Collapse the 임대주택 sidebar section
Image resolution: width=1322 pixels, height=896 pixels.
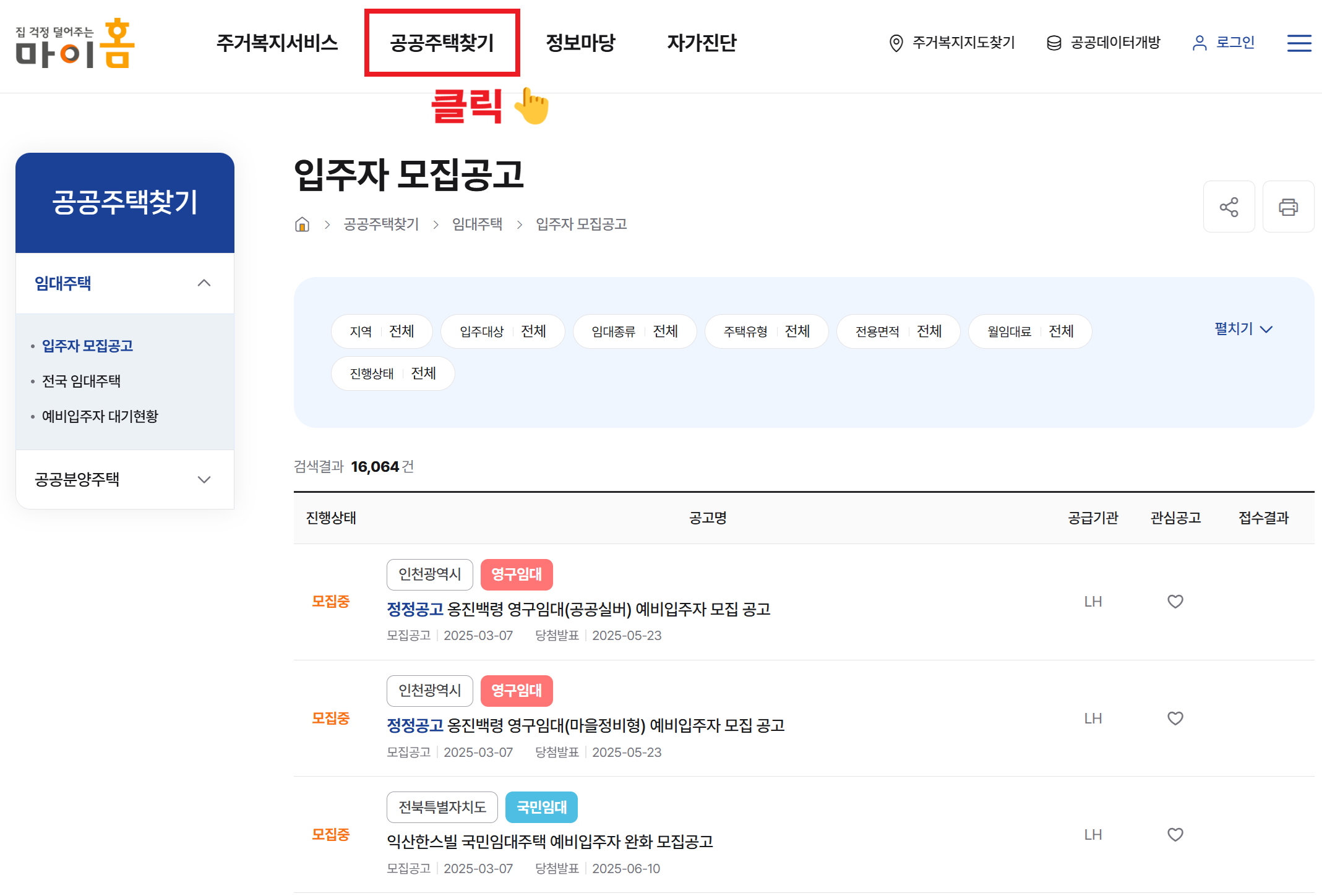point(204,283)
